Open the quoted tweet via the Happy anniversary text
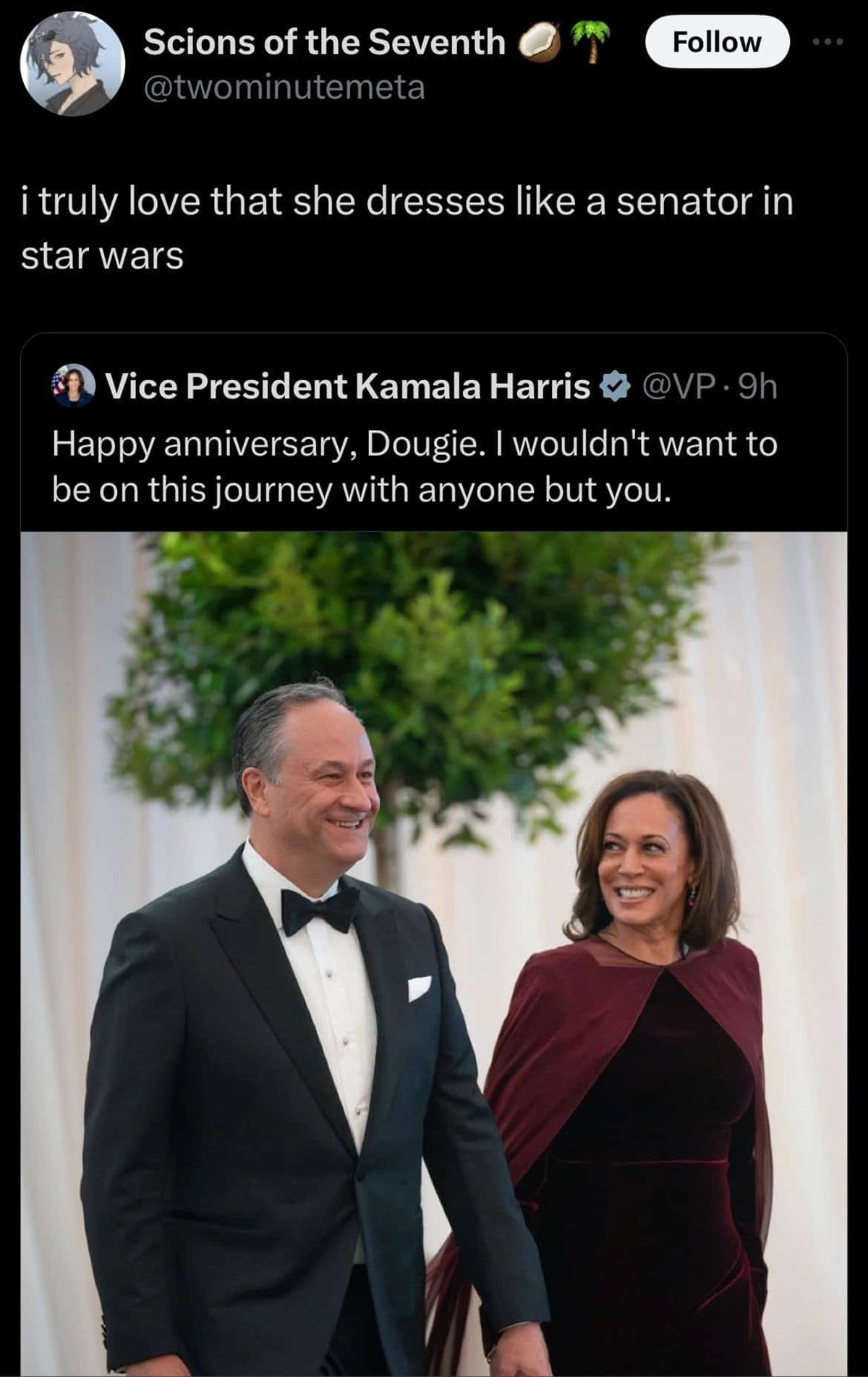 point(414,467)
